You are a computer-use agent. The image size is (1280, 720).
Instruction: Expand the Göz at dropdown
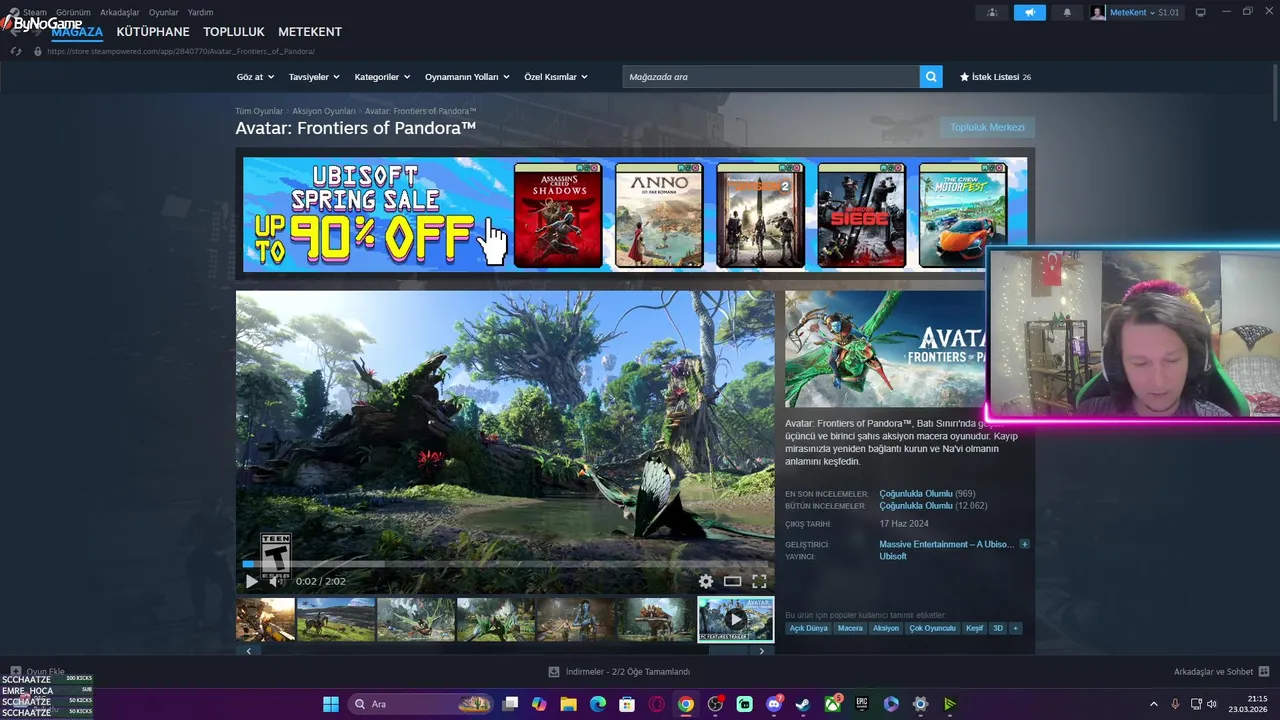coord(254,77)
